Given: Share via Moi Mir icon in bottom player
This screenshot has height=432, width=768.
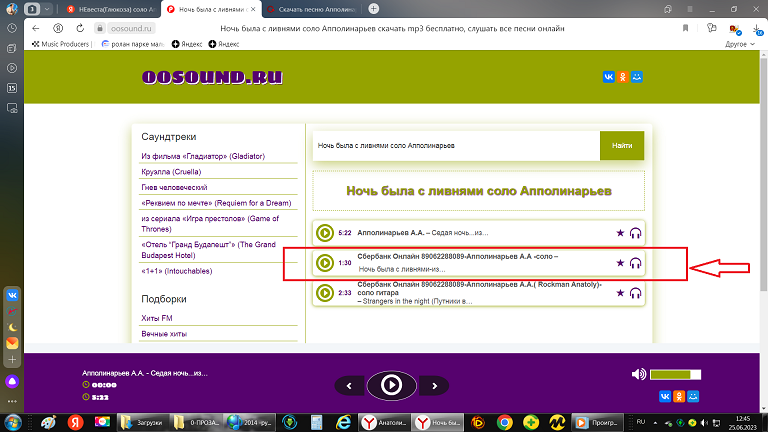Looking at the screenshot, I should (x=693, y=396).
